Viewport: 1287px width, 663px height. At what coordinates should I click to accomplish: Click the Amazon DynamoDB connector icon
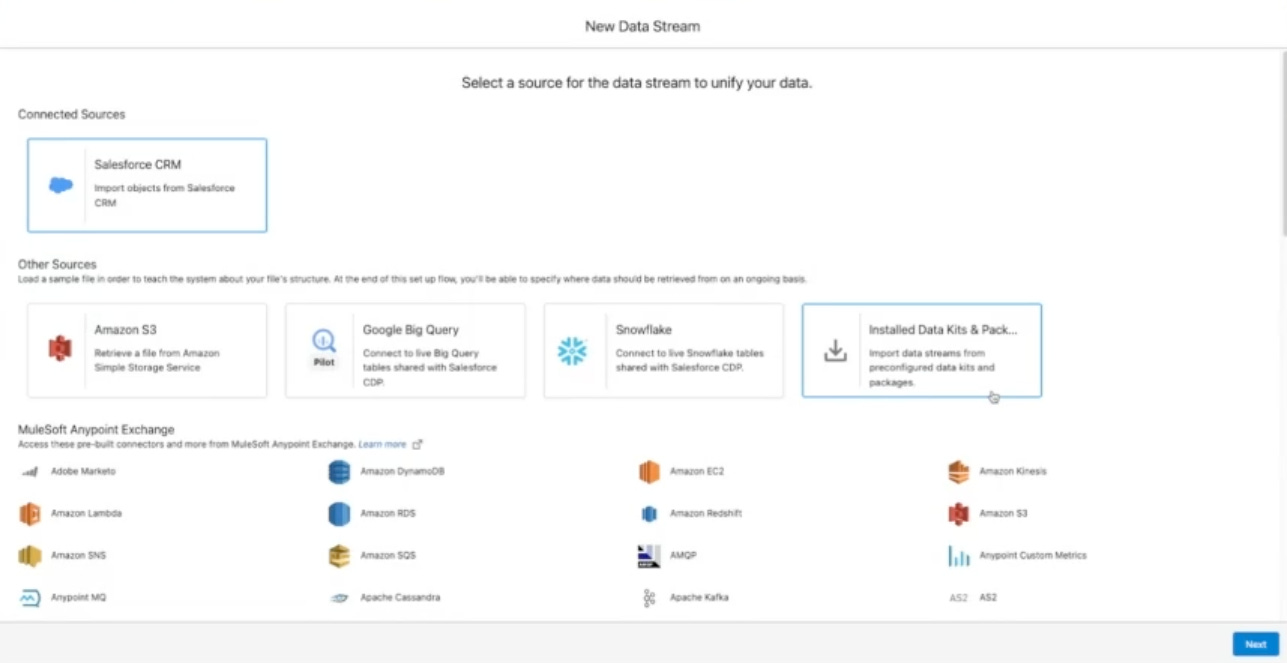pyautogui.click(x=340, y=472)
